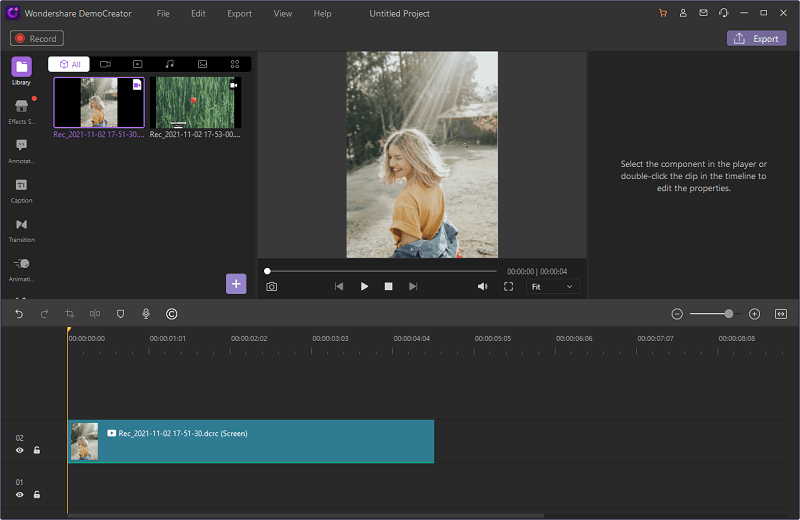Open the File menu
Screen dimensions: 800x520
(163, 14)
